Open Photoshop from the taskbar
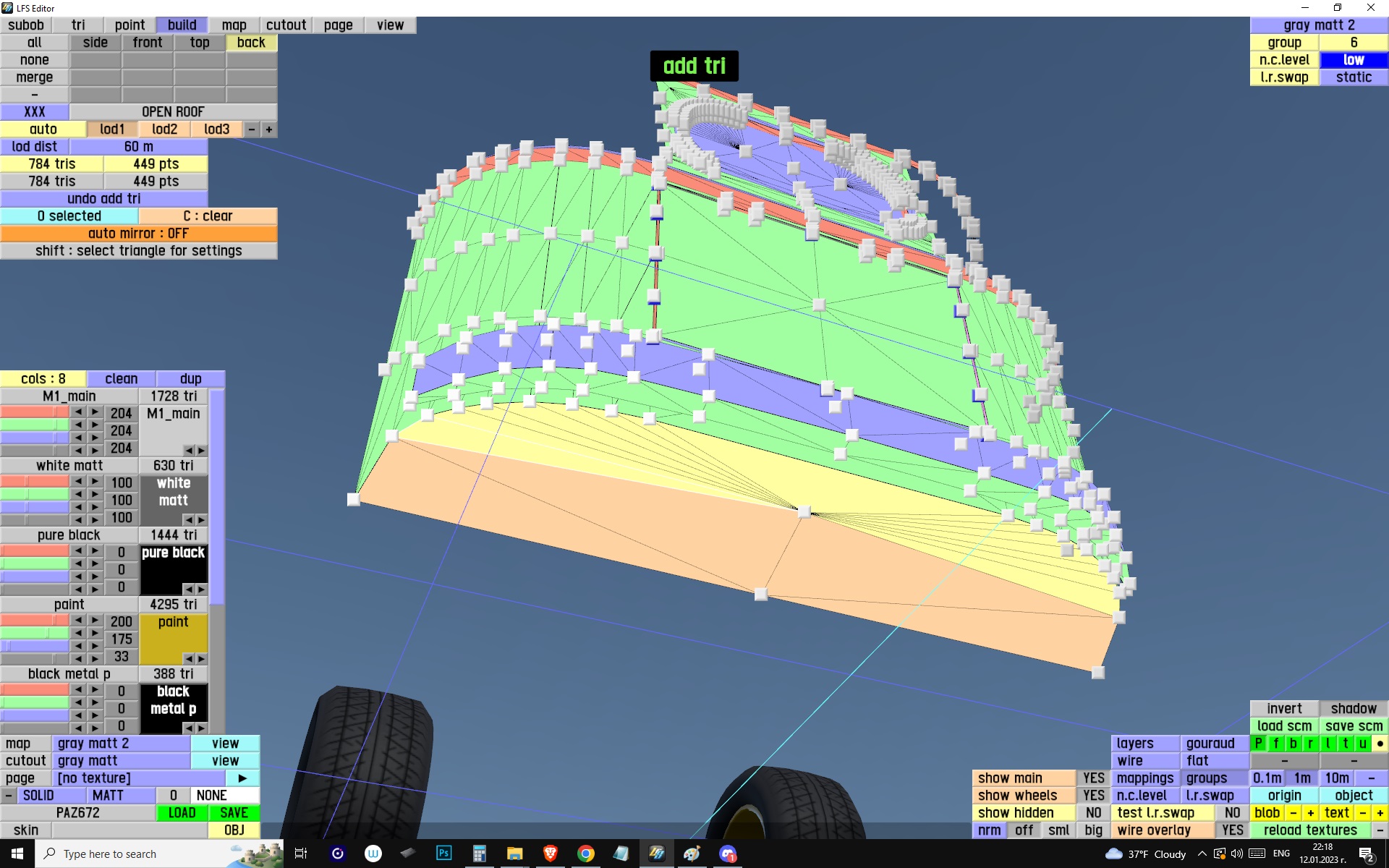This screenshot has height=868, width=1389. 443,854
